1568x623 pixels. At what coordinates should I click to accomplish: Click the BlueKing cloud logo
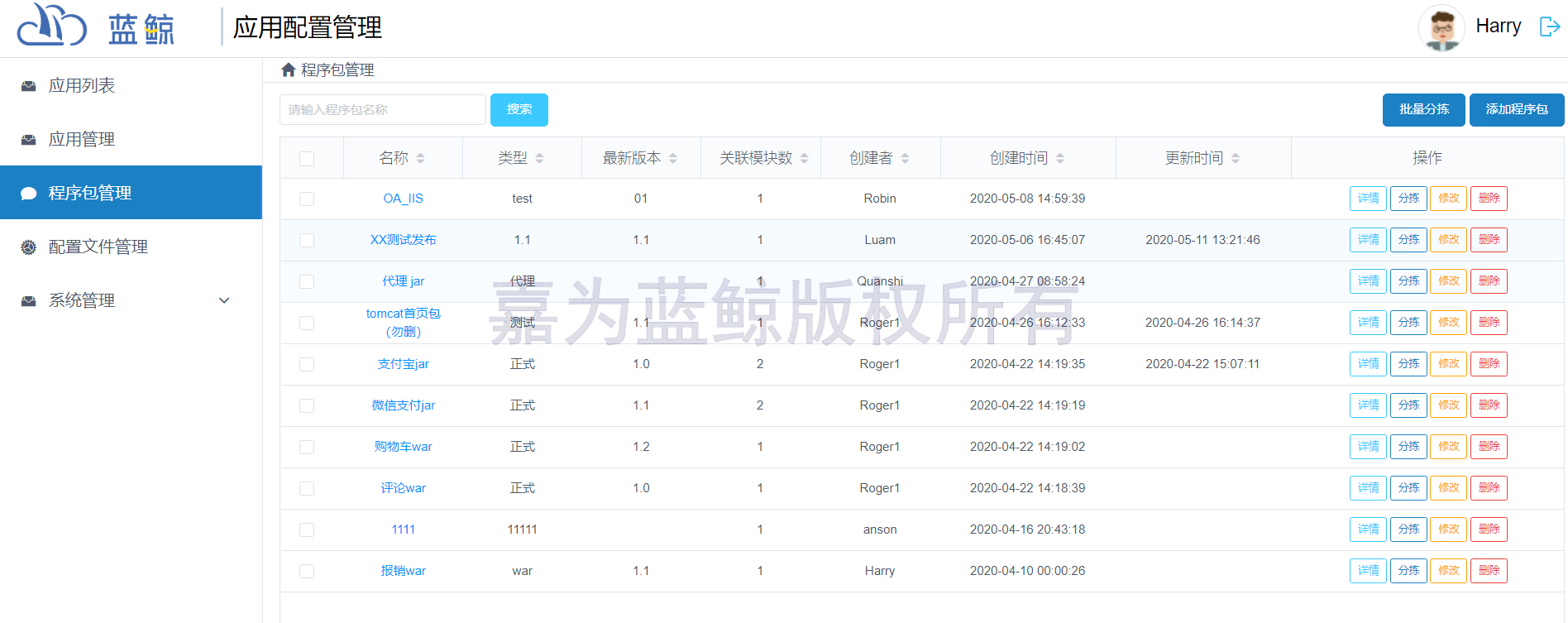tap(52, 25)
